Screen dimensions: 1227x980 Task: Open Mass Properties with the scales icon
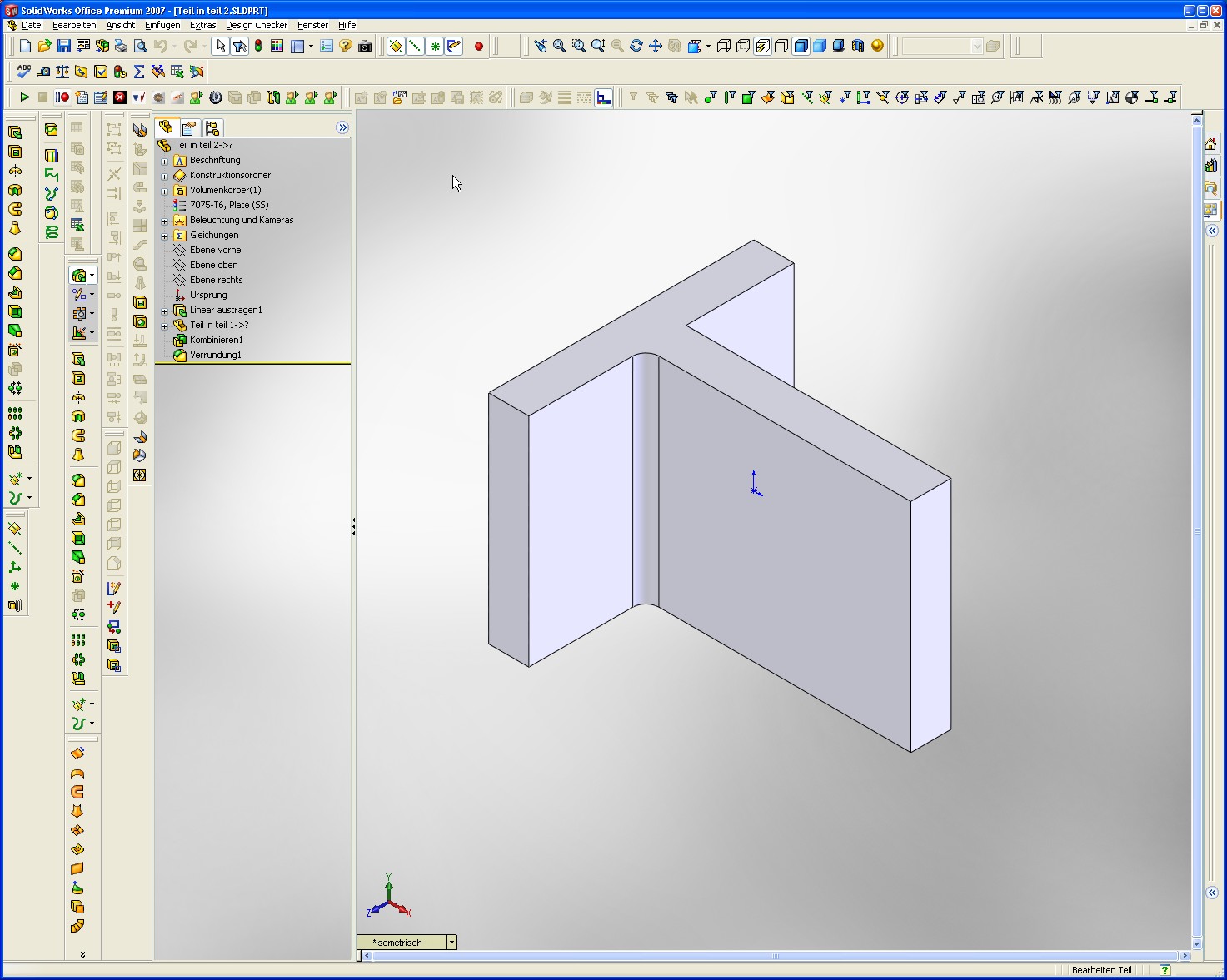point(62,72)
